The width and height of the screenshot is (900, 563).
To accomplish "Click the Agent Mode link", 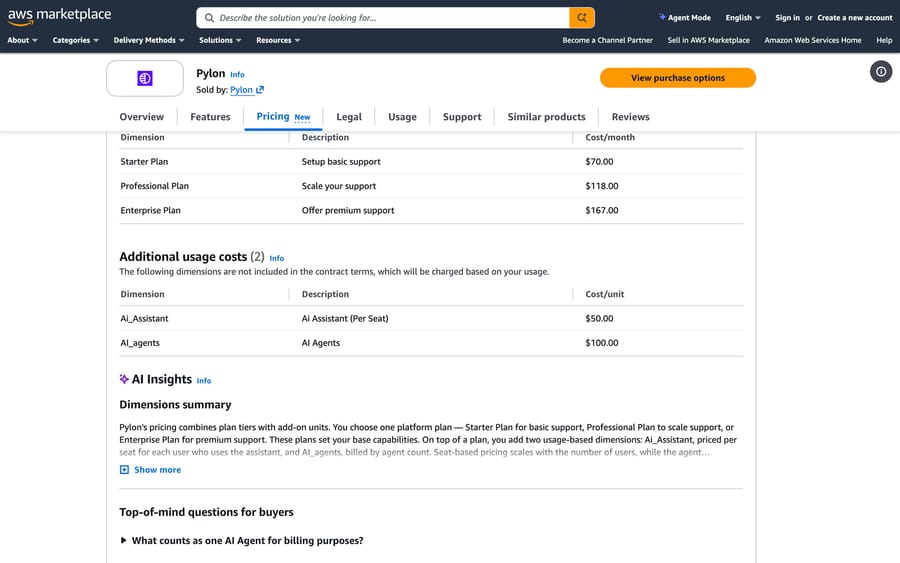I will point(685,18).
